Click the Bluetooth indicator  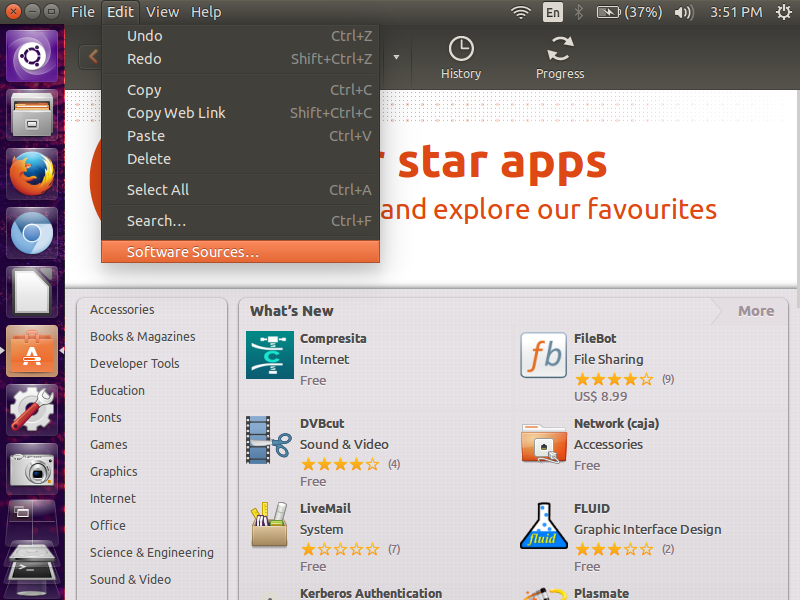(x=579, y=12)
